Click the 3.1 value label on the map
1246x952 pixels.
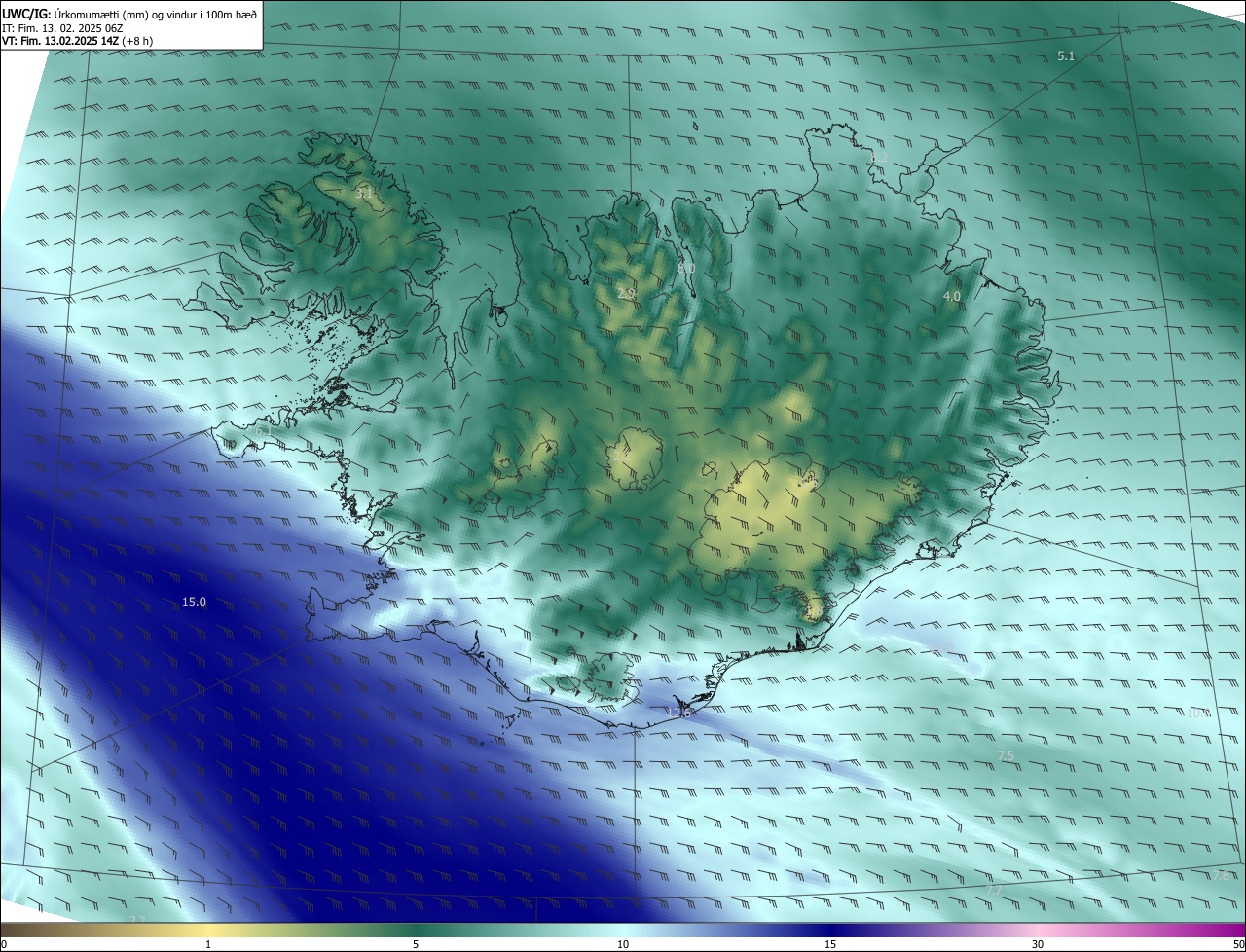click(364, 194)
